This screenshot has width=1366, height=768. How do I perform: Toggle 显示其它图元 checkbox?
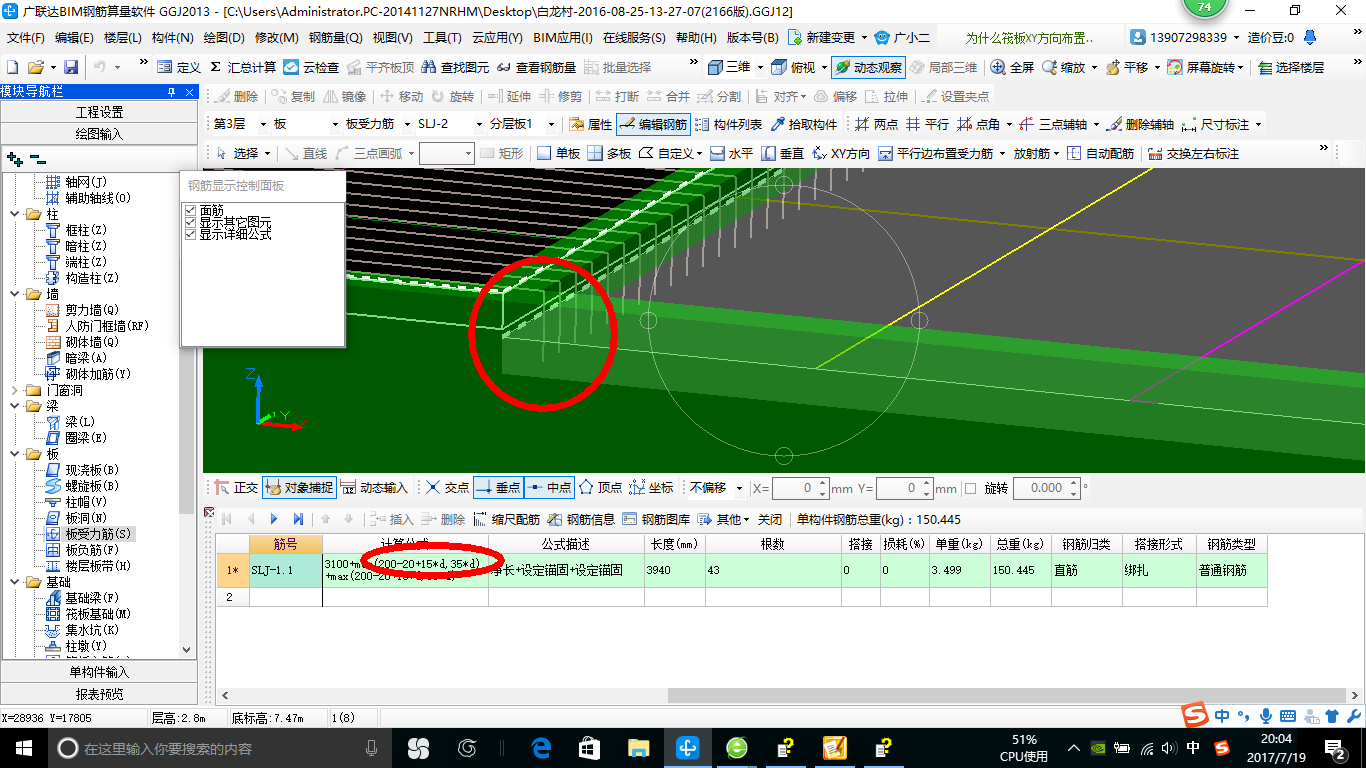pos(190,222)
